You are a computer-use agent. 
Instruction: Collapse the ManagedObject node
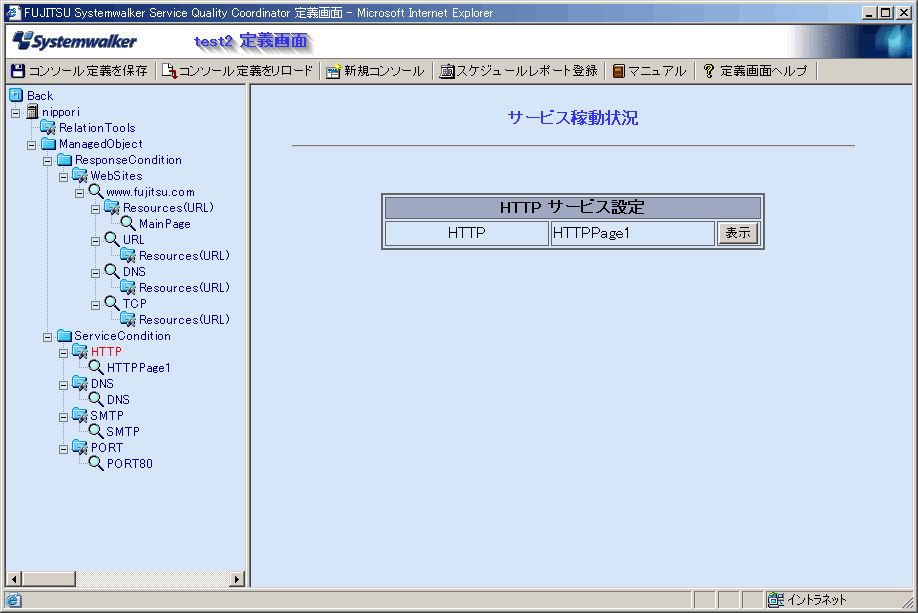pos(32,145)
